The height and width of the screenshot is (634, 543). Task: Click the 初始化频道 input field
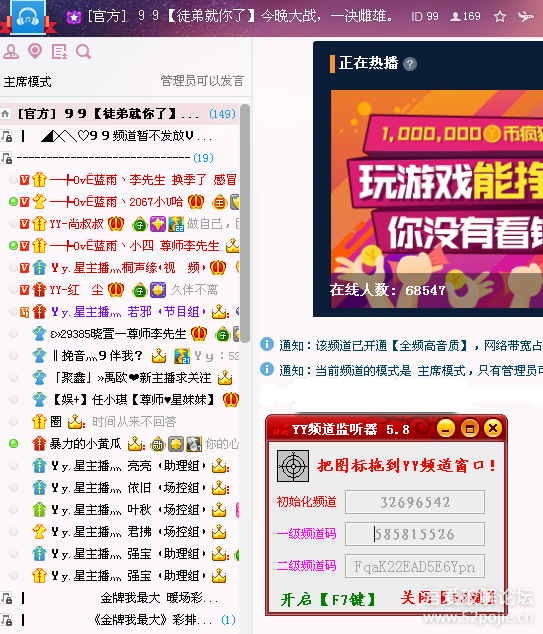tap(415, 502)
